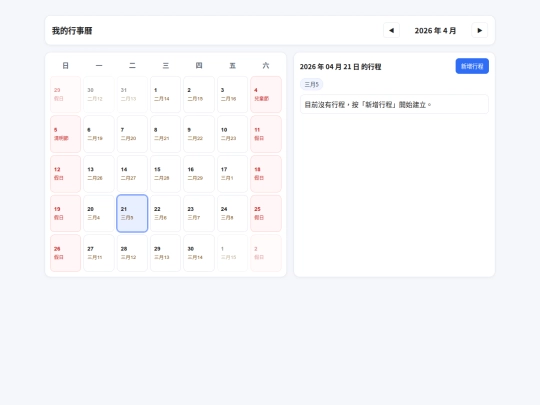Select April 9 calendar cell

click(x=199, y=134)
